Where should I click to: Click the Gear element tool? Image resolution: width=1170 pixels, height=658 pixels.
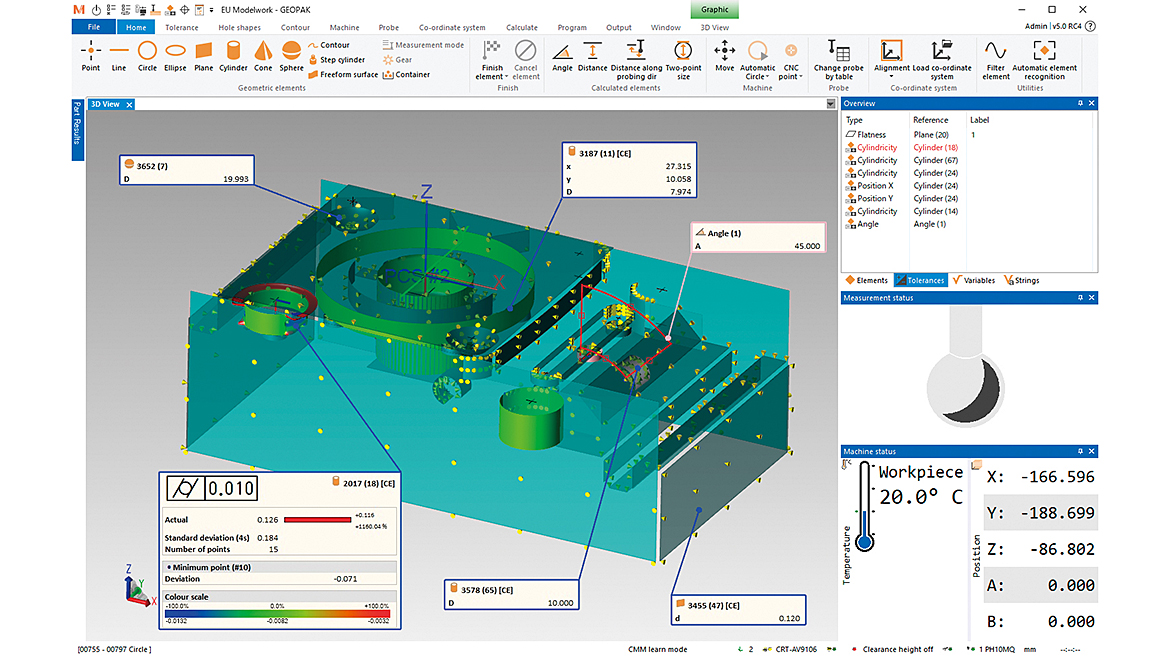pyautogui.click(x=398, y=60)
